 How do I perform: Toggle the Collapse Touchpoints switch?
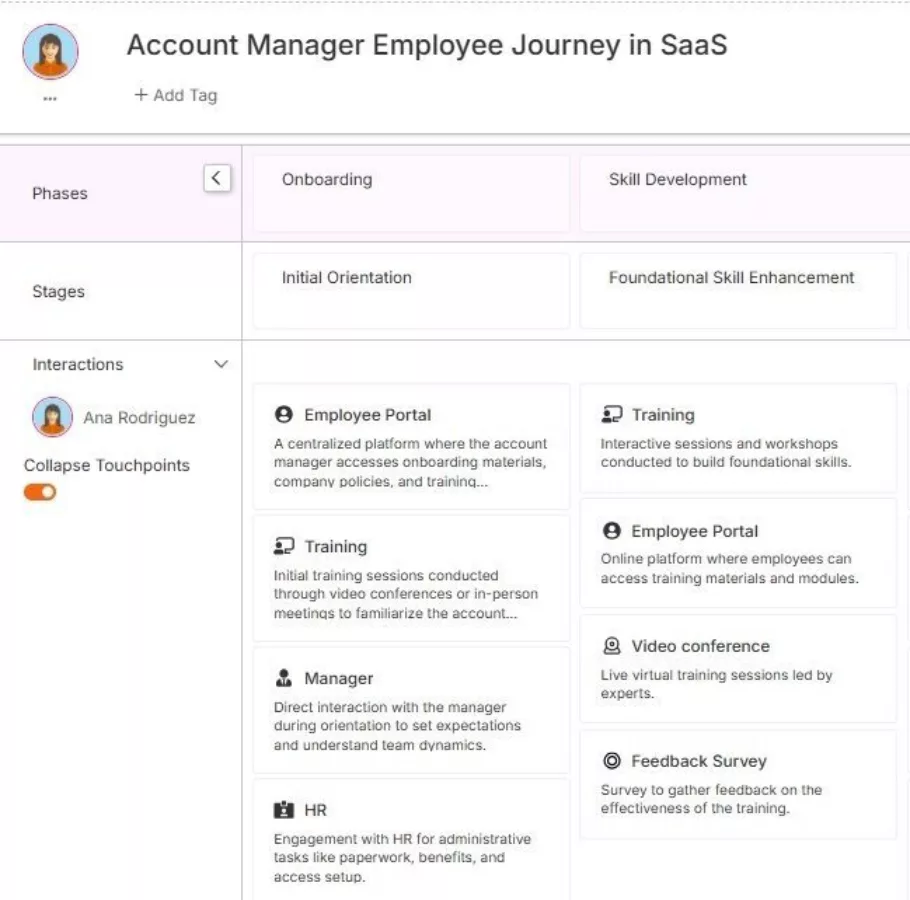[40, 492]
